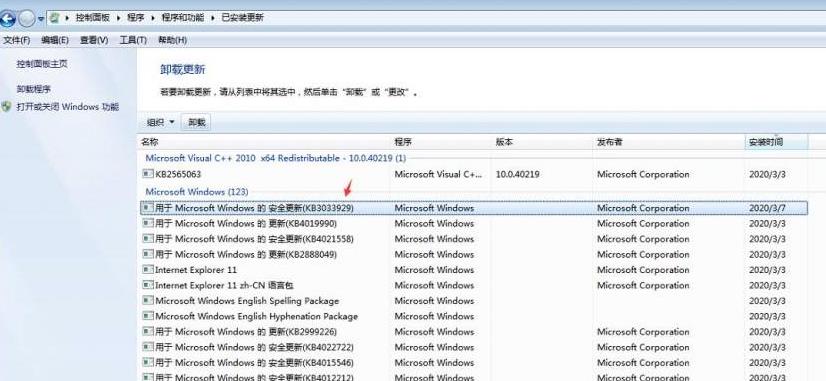Select Microsoft Windows English Spelling Package

pyautogui.click(x=247, y=301)
